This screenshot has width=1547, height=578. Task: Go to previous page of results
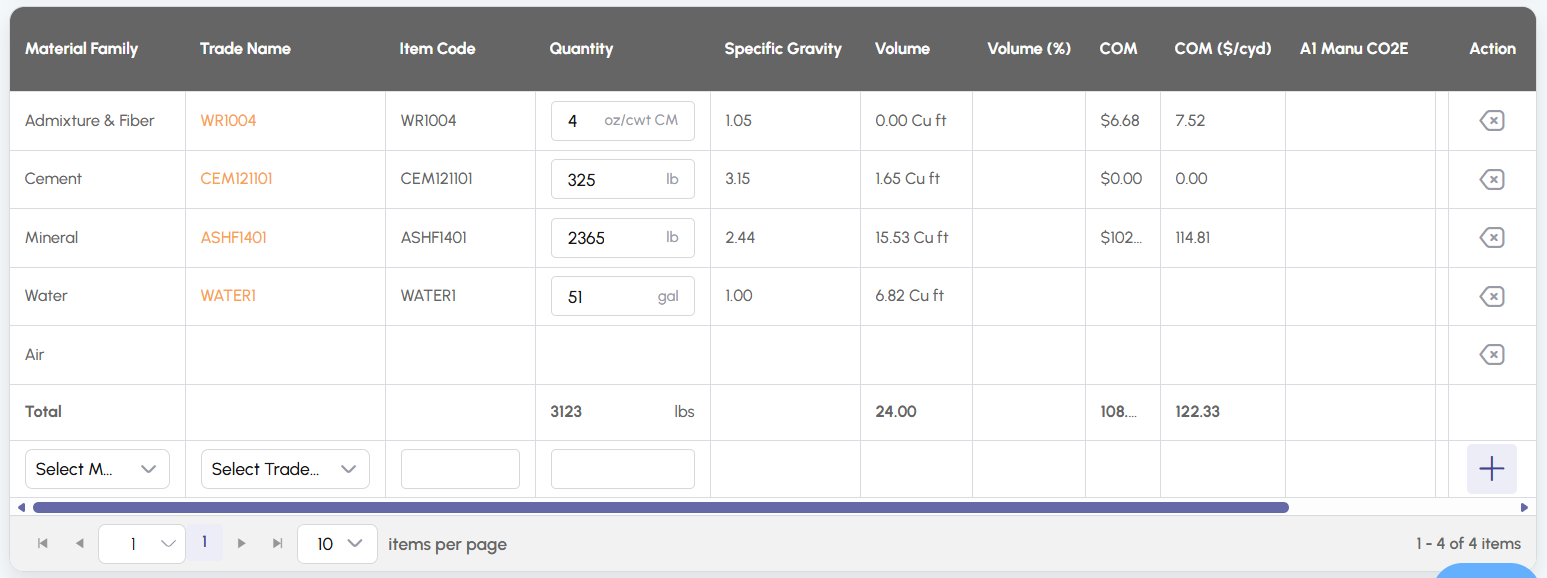tap(80, 543)
